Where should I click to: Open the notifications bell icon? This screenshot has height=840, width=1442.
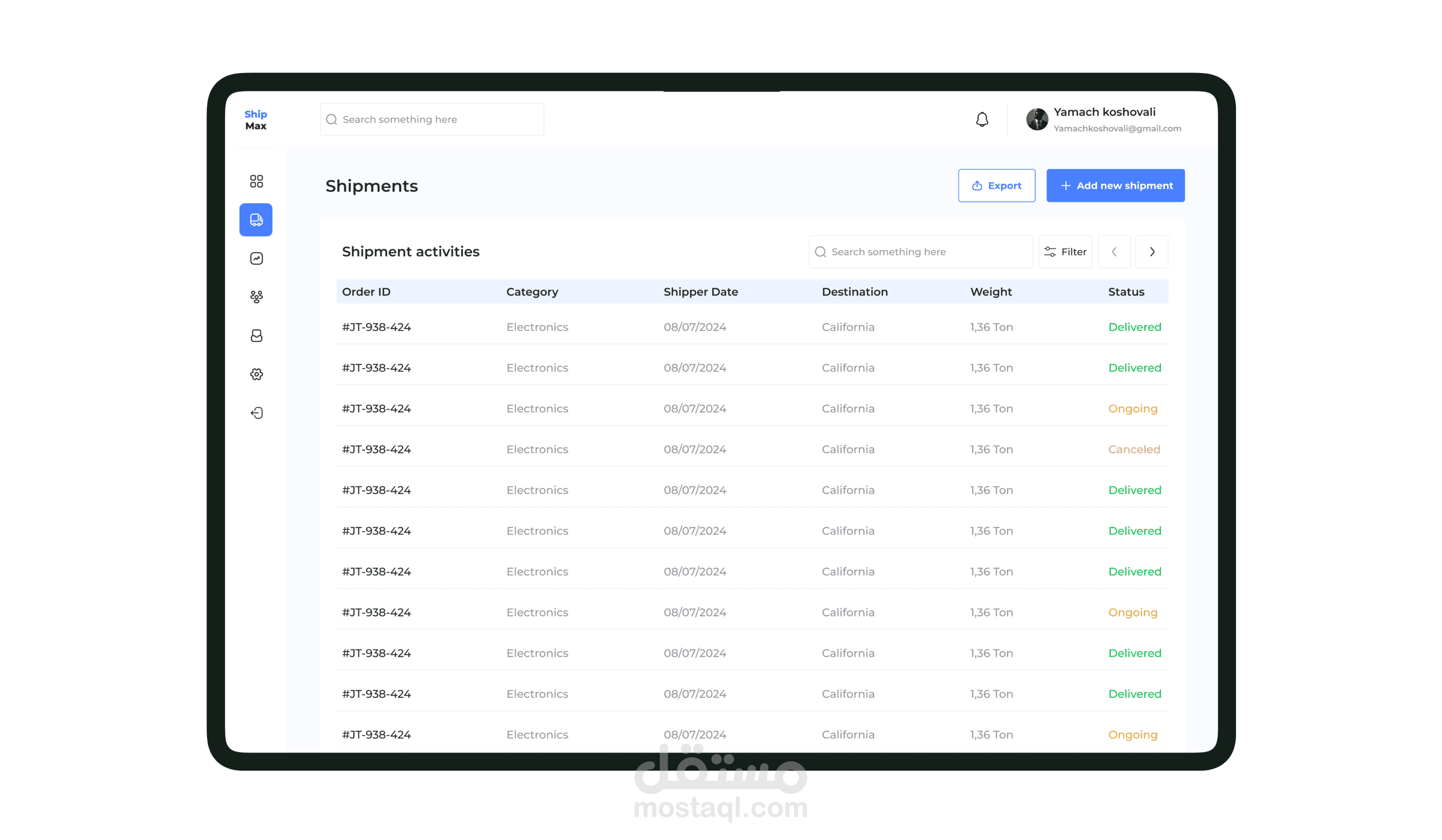click(x=982, y=119)
